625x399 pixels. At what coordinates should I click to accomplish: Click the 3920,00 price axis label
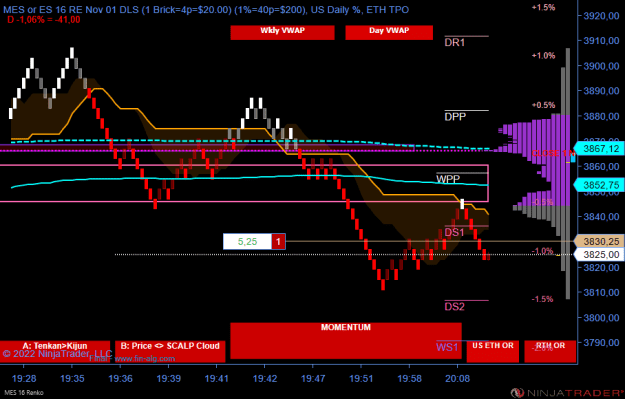[x=601, y=16]
